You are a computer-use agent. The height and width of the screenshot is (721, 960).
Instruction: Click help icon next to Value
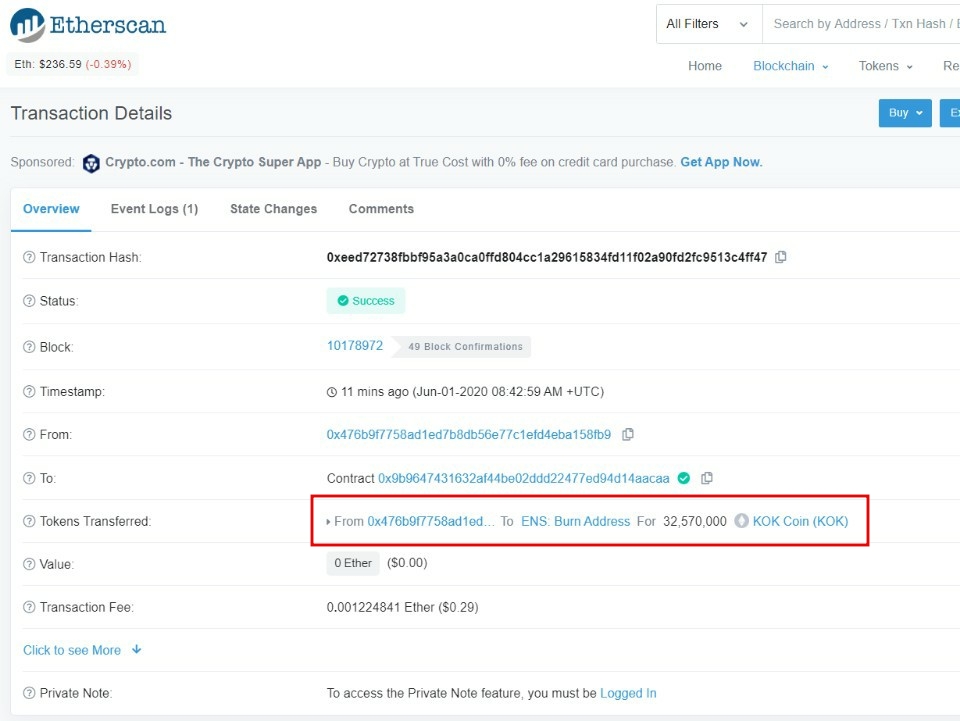click(x=29, y=564)
